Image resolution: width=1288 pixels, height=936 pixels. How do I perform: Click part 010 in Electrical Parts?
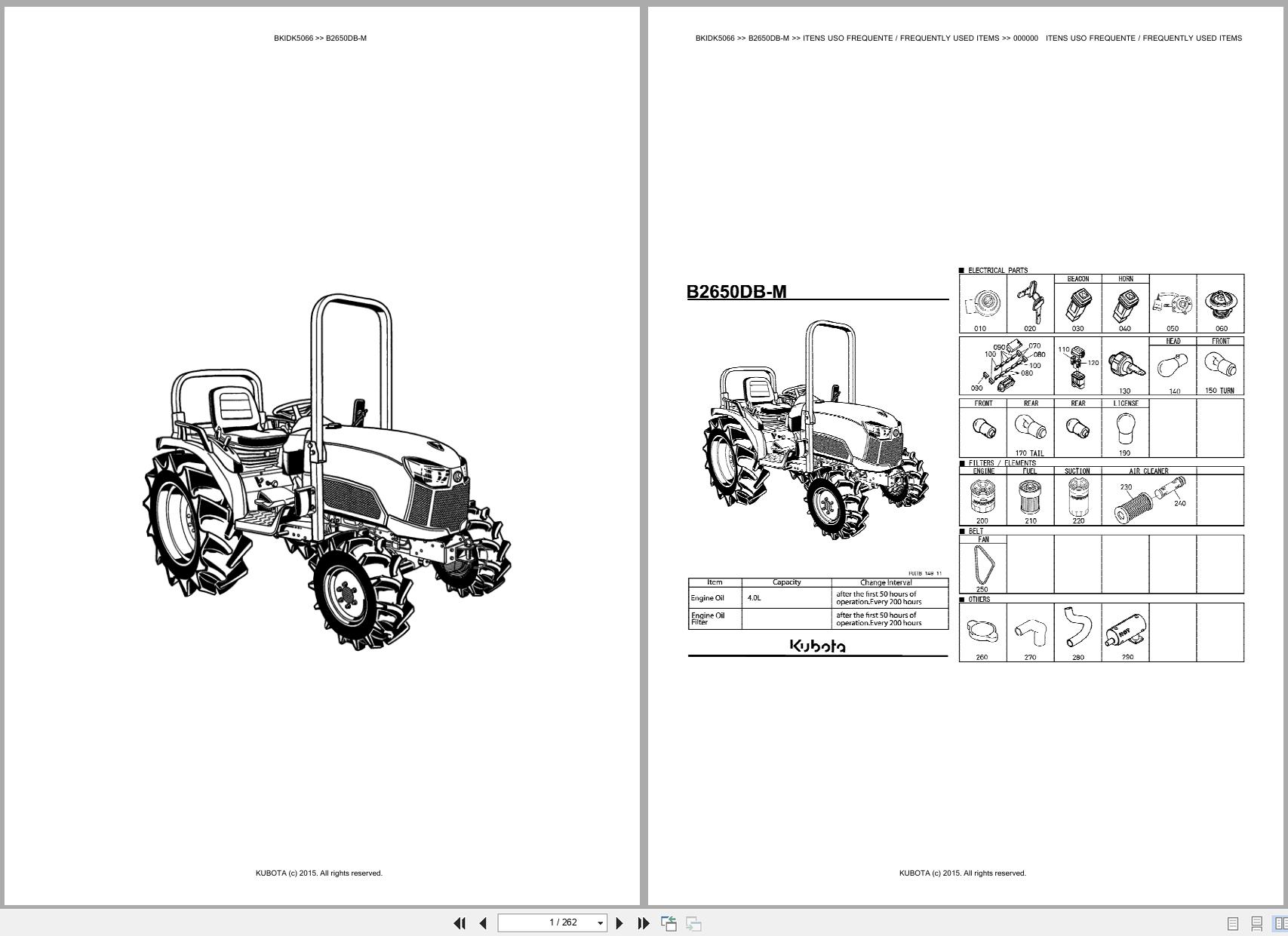pyautogui.click(x=982, y=304)
